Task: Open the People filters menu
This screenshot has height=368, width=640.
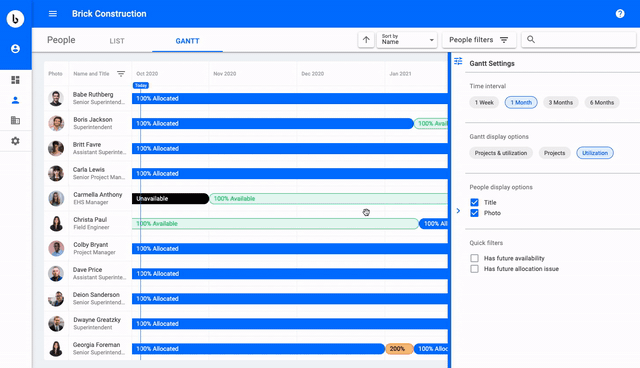Action: click(479, 40)
